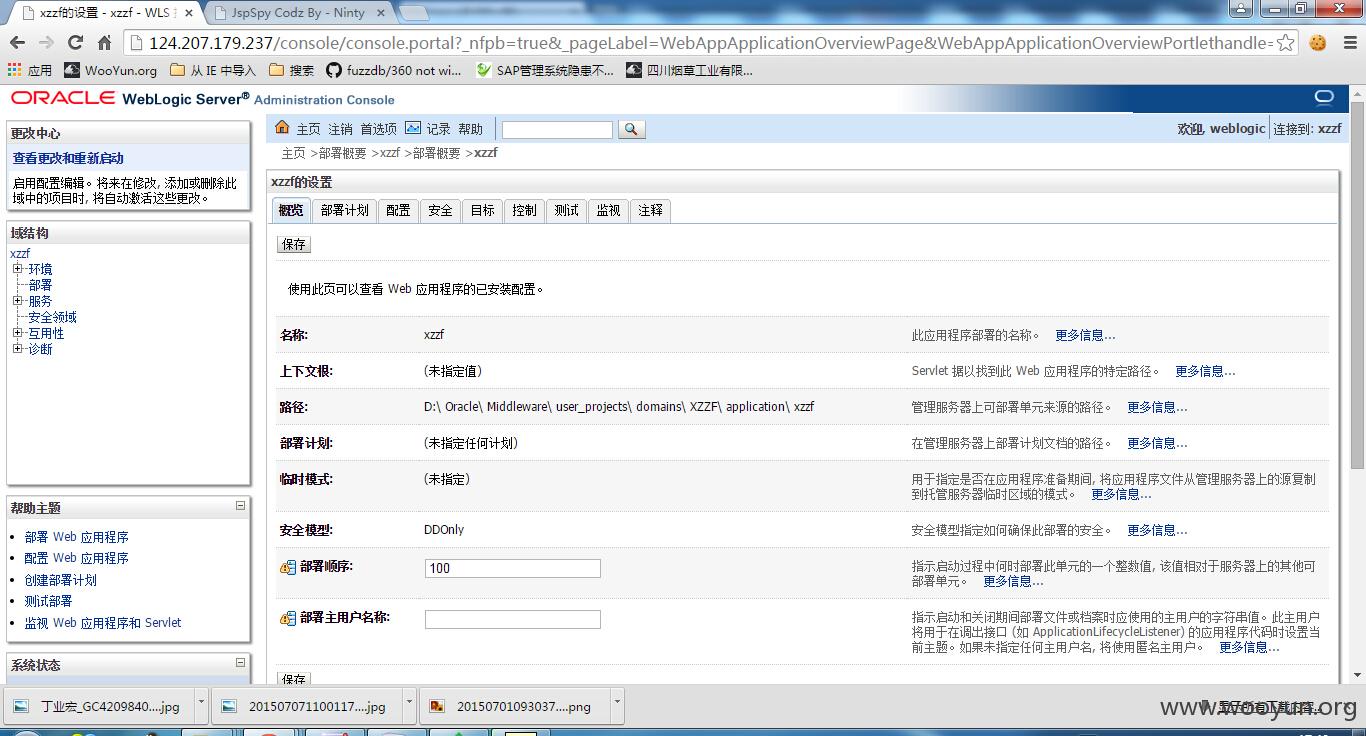Screen dimensions: 1366x736
Task: Click the 记录 record icon
Action: [x=413, y=128]
